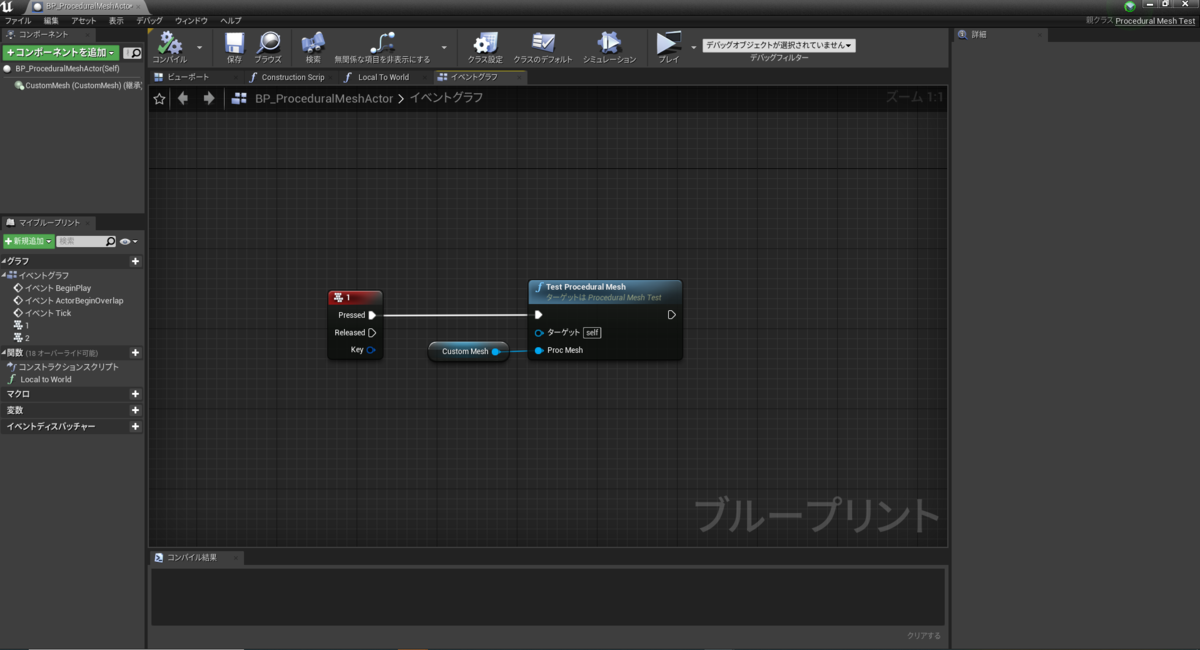Viewport: 1200px width, 650px height.
Task: Add a new graph with the グラフ plus icon
Action: pyautogui.click(x=135, y=261)
